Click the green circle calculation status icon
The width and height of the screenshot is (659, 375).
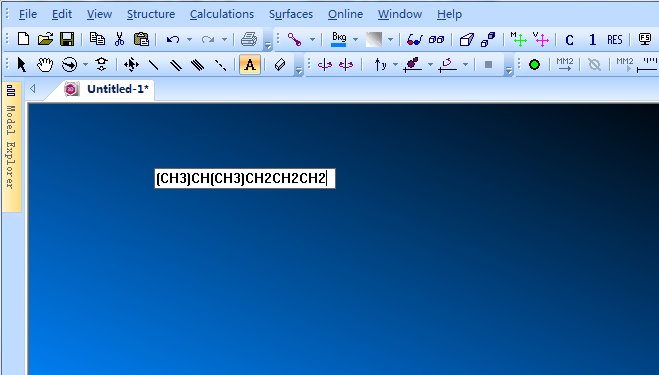[x=534, y=65]
